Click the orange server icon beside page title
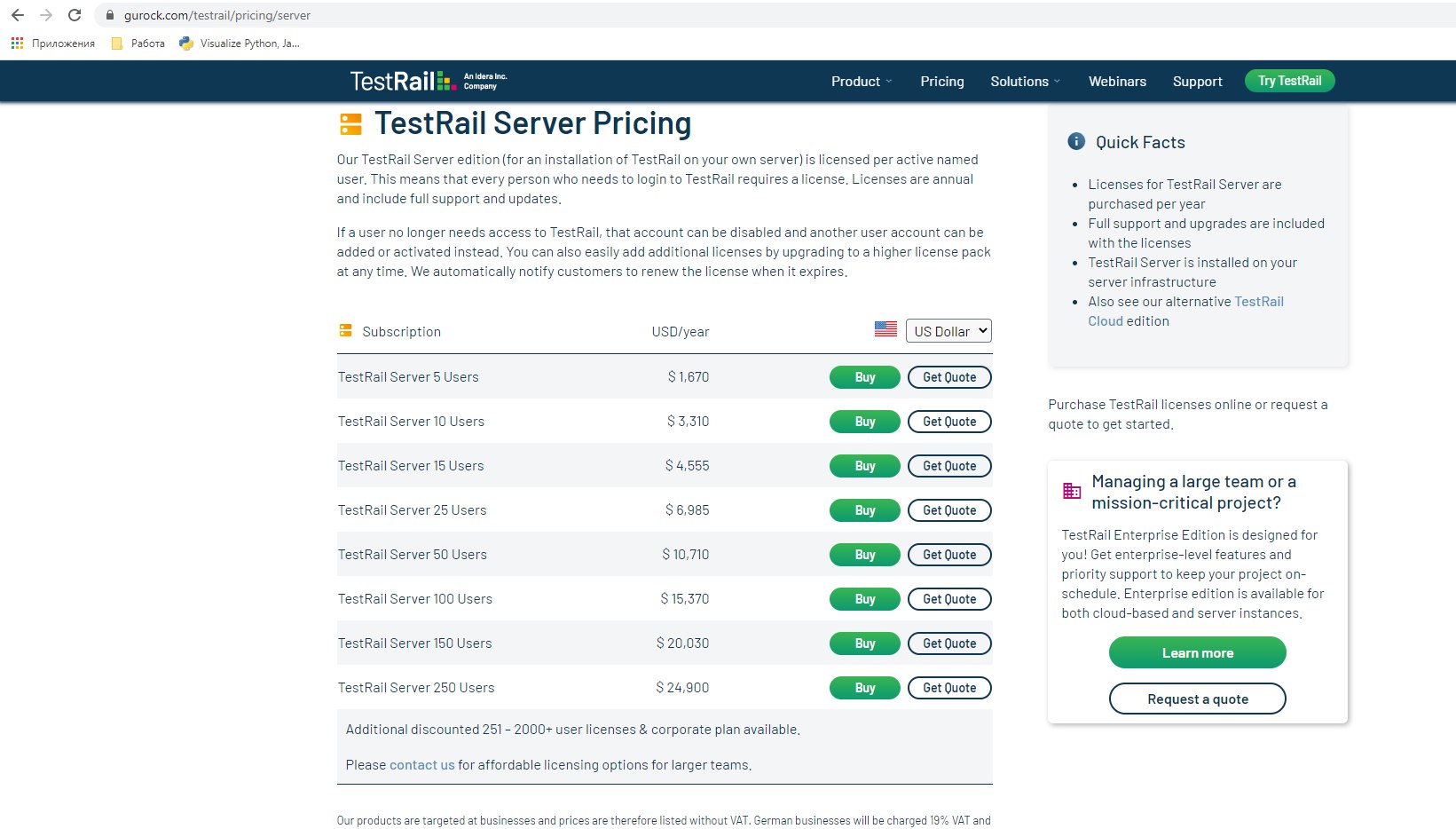Viewport: 1456px width, 829px height. (x=350, y=124)
